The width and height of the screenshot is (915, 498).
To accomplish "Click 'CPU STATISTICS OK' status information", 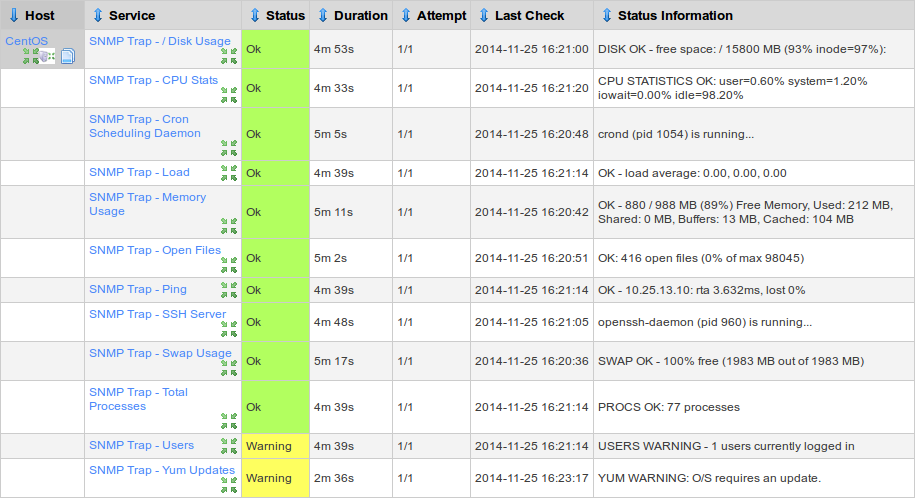I will (732, 88).
